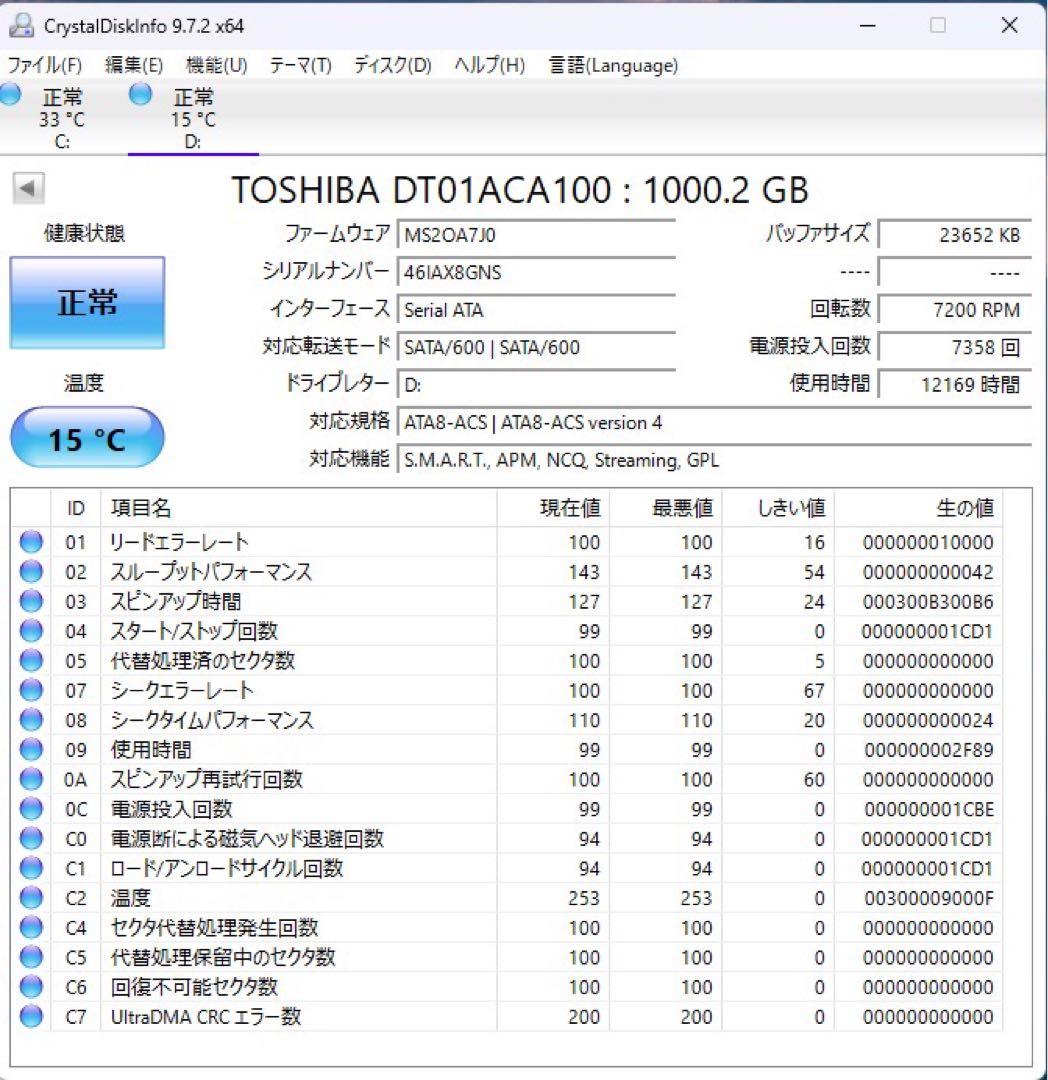Open the ファイル menu
The image size is (1048, 1080).
point(42,65)
